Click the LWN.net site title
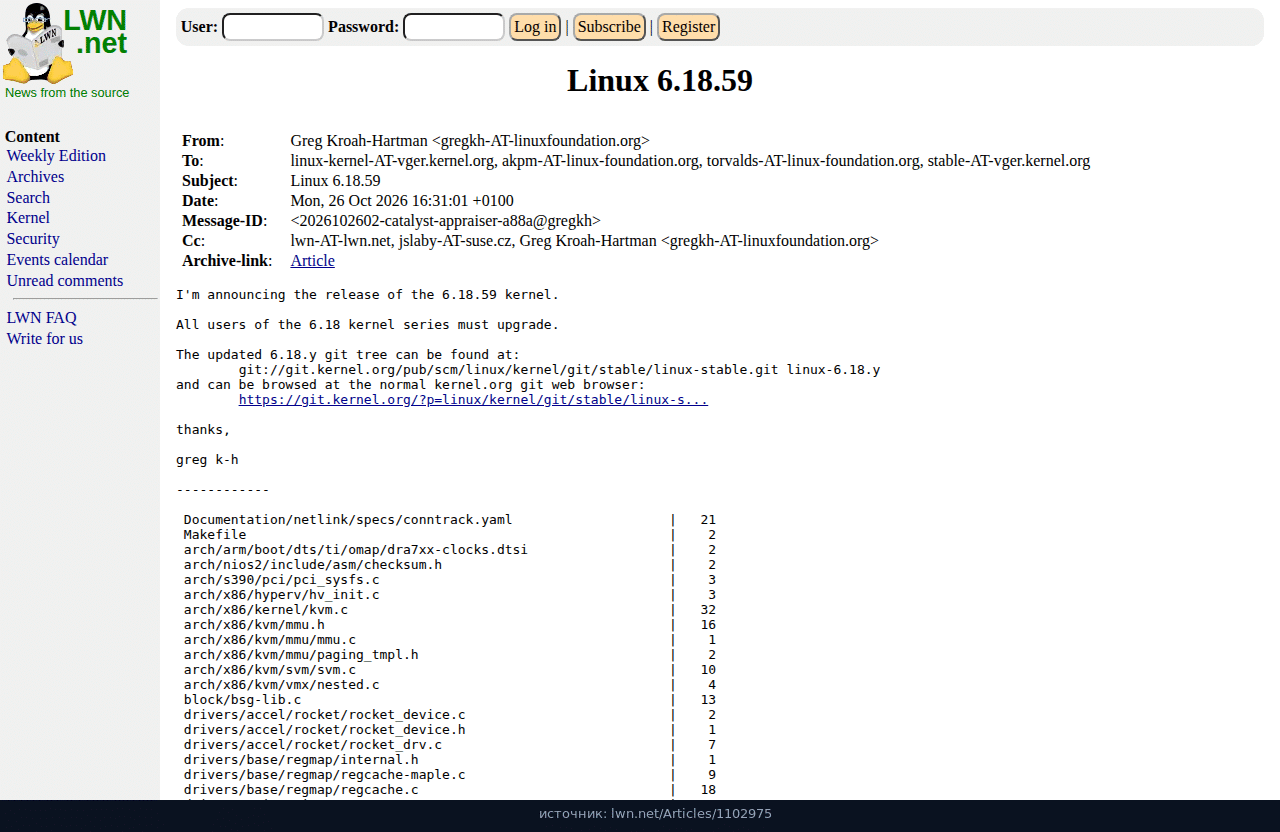Image resolution: width=1280 pixels, height=832 pixels. coord(95,32)
